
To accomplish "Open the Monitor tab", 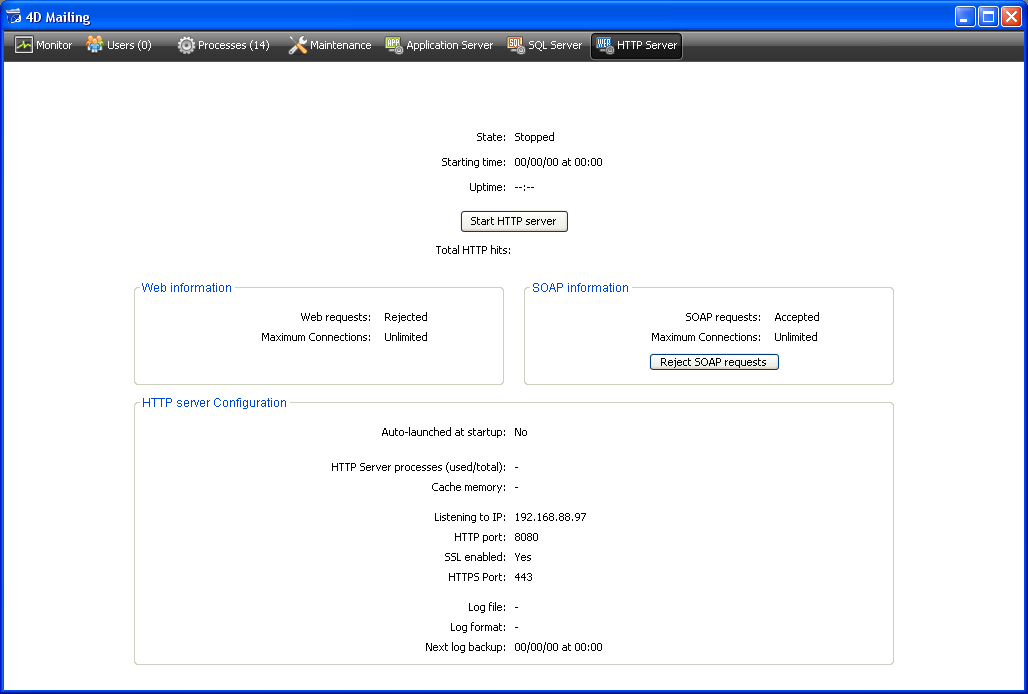I will (x=44, y=45).
